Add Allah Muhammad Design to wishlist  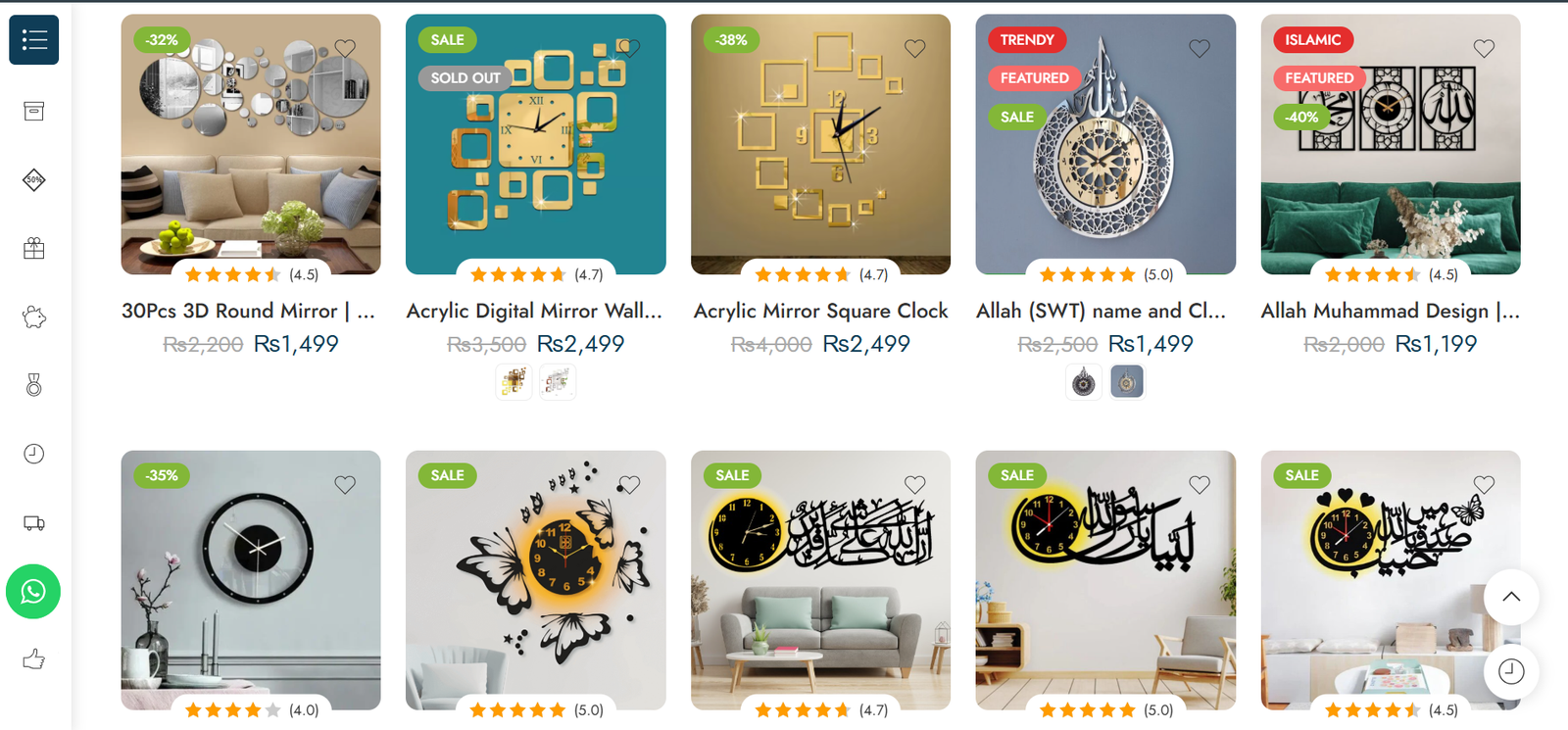1485,48
